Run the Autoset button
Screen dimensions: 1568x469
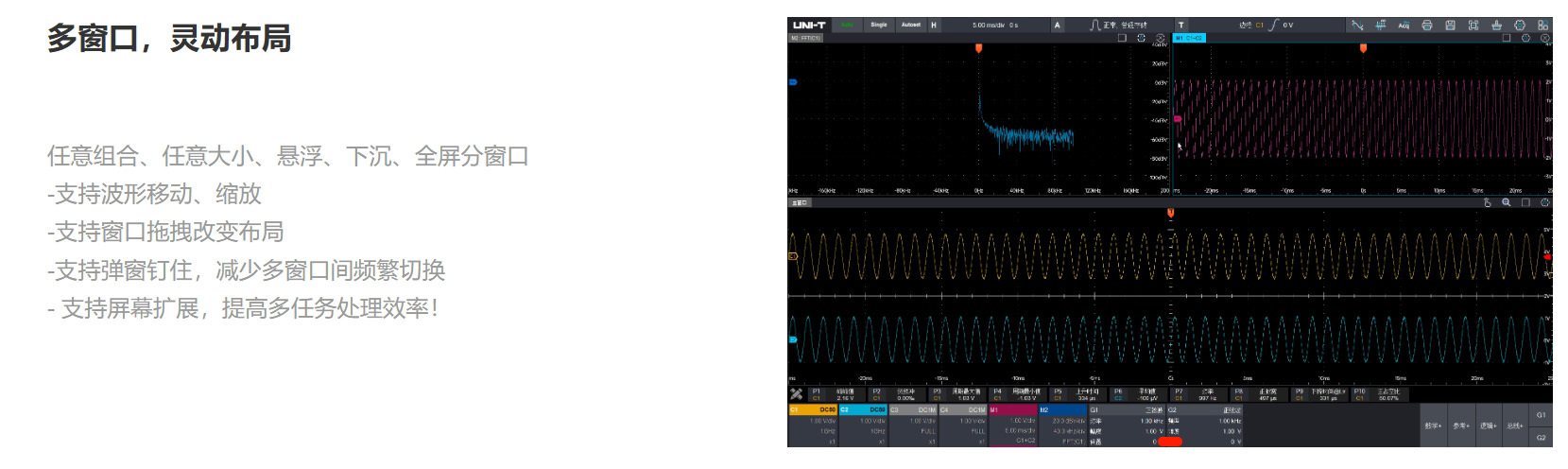911,26
